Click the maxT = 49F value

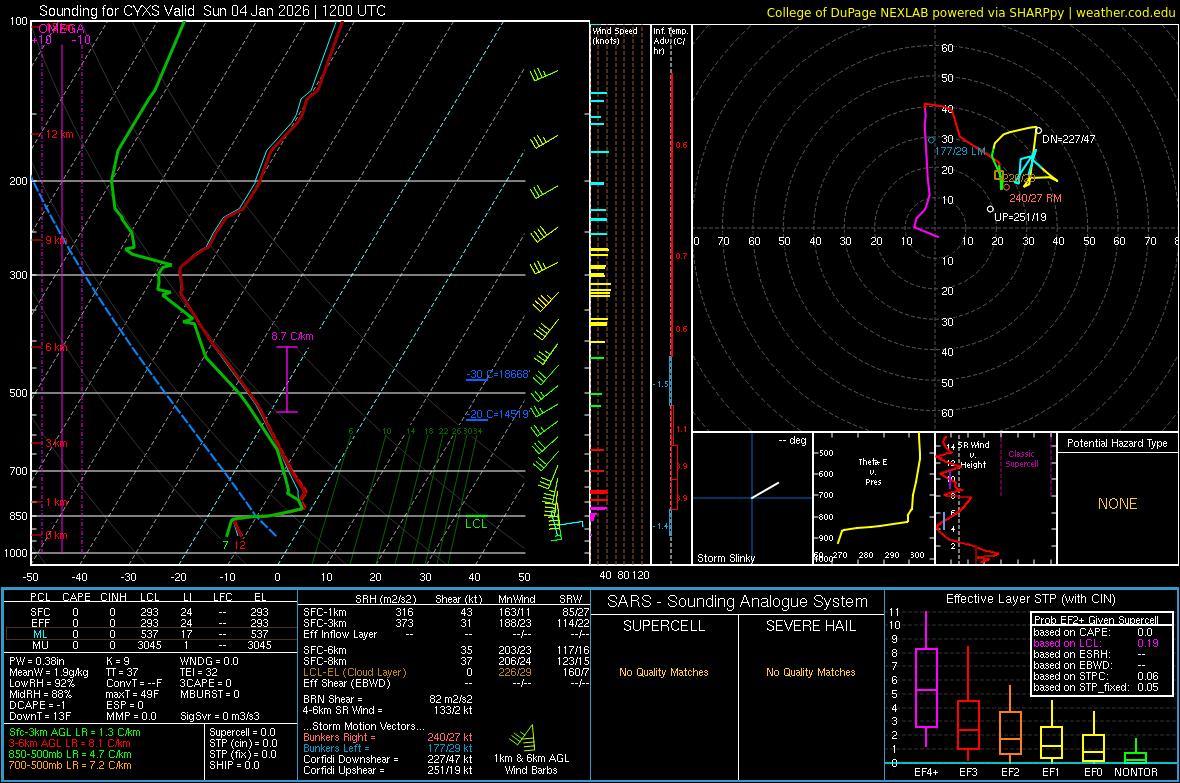[x=132, y=694]
